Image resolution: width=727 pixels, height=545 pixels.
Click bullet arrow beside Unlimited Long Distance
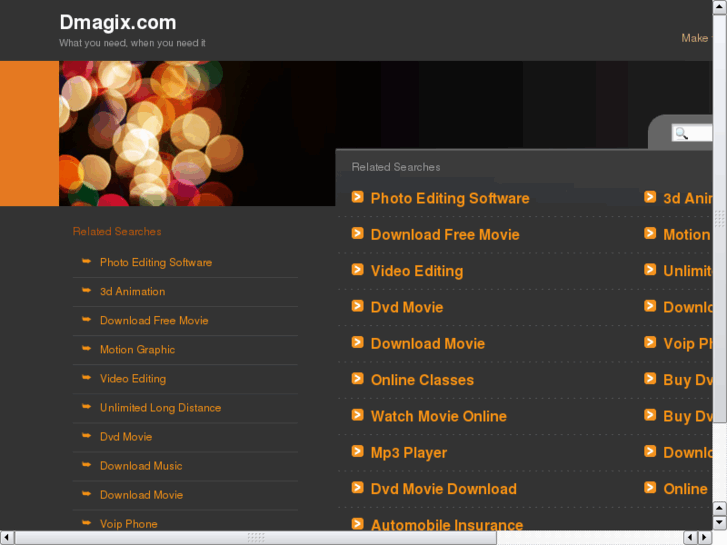(x=86, y=406)
